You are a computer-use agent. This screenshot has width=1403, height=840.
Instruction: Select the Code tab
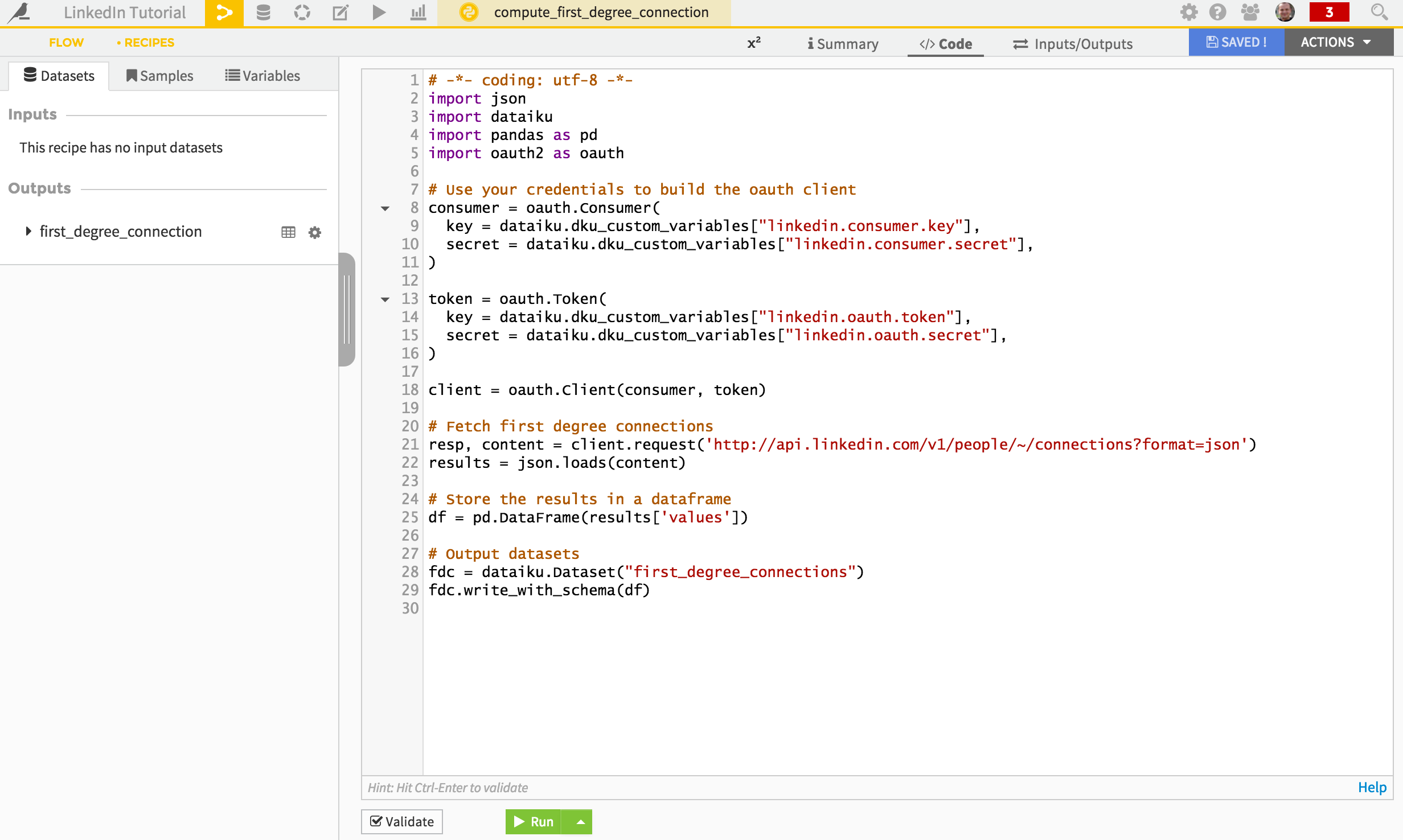tap(946, 44)
